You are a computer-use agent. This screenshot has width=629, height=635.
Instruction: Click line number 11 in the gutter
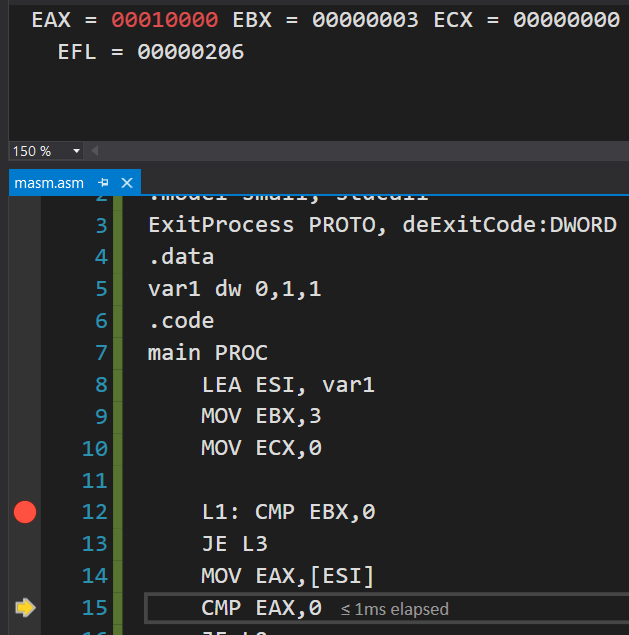(x=95, y=481)
